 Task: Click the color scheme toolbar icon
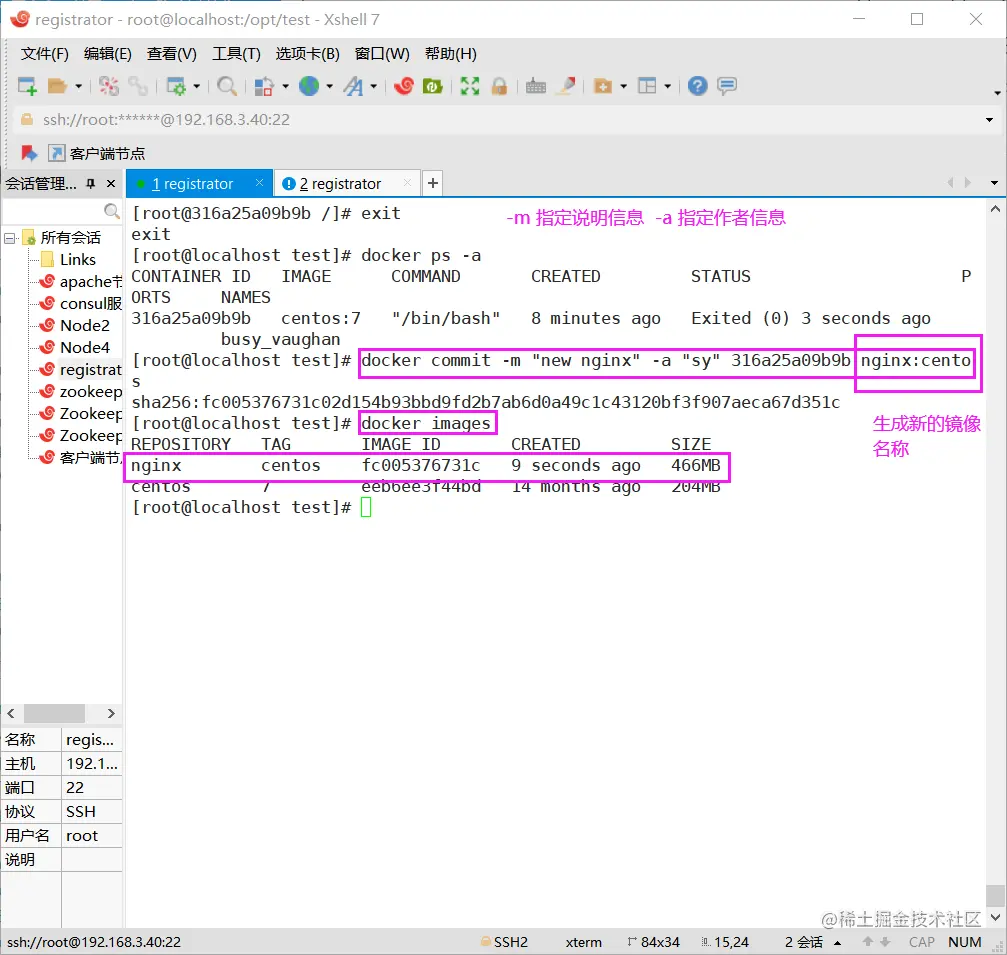point(264,85)
